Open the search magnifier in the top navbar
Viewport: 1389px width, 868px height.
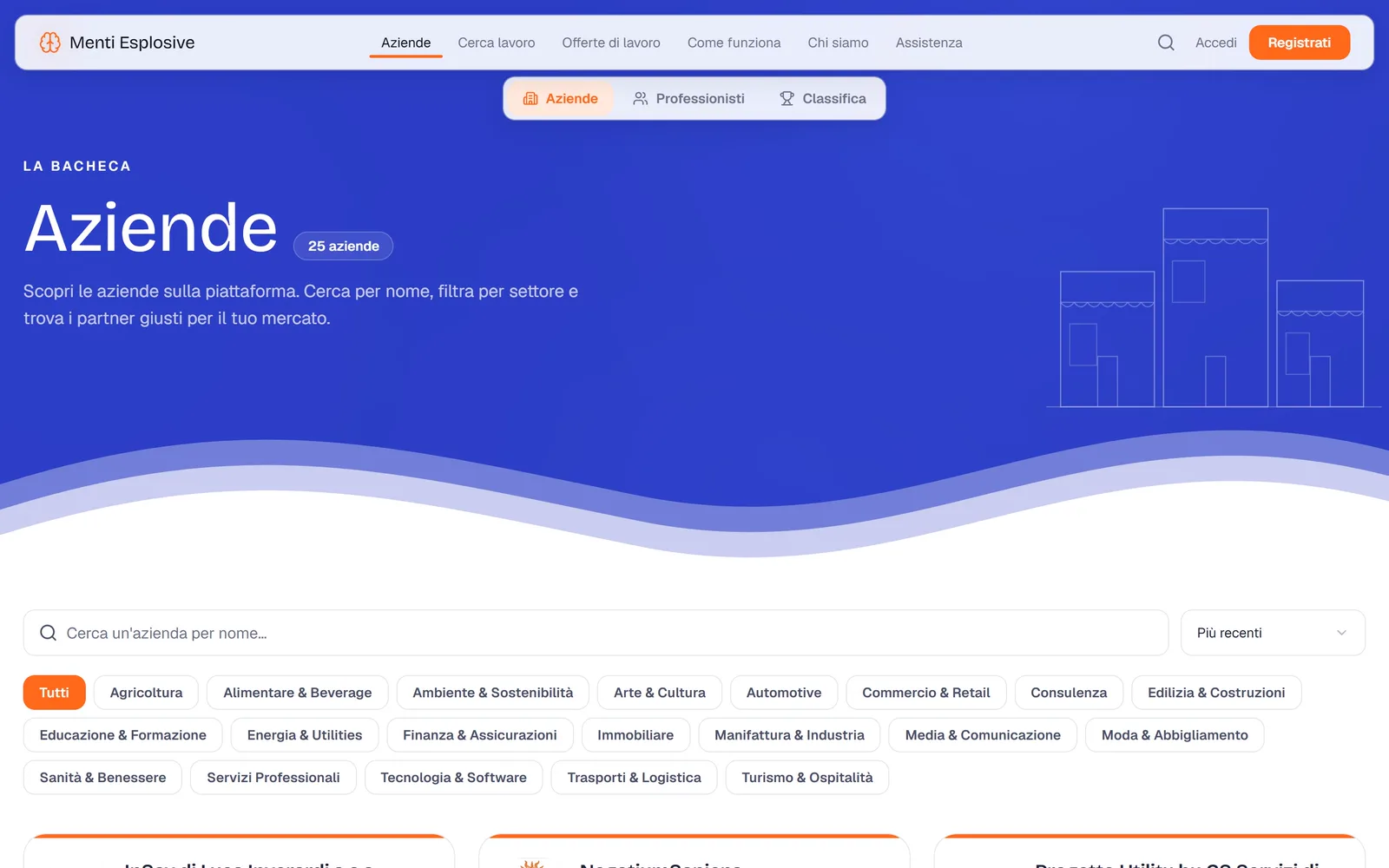point(1166,43)
